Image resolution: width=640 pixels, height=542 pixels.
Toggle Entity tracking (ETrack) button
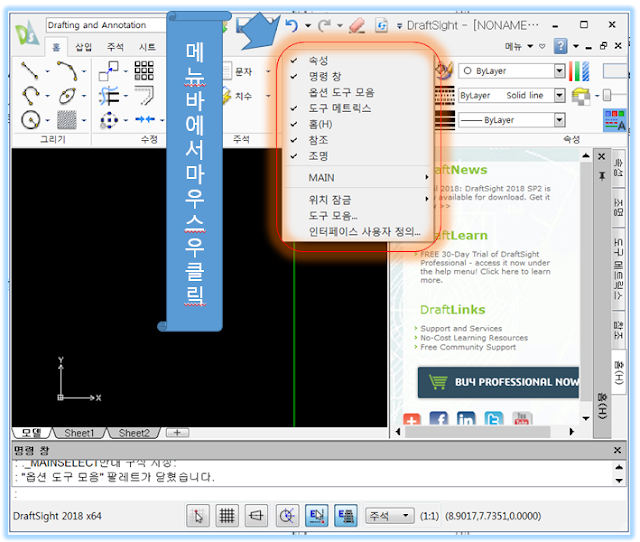pos(346,515)
